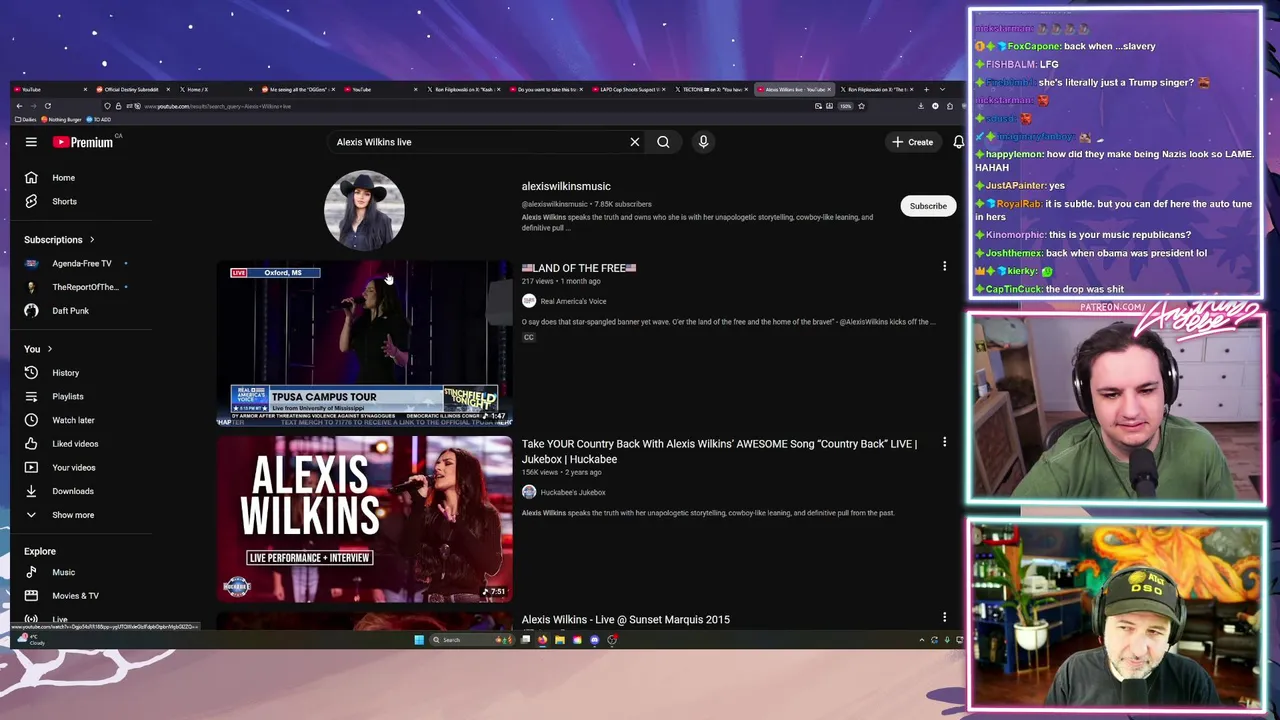
Task: Open the Create button
Action: point(913,142)
